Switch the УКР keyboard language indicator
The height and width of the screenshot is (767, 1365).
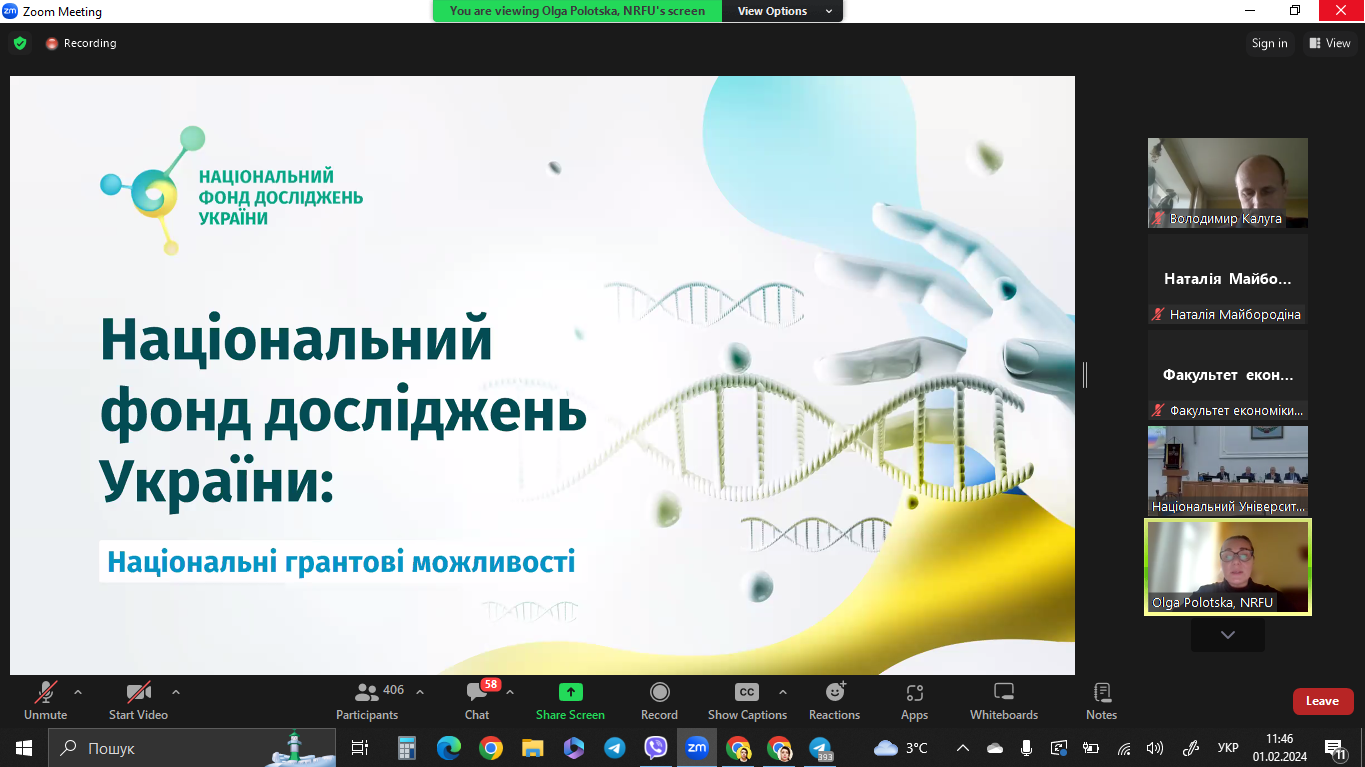[x=1228, y=748]
